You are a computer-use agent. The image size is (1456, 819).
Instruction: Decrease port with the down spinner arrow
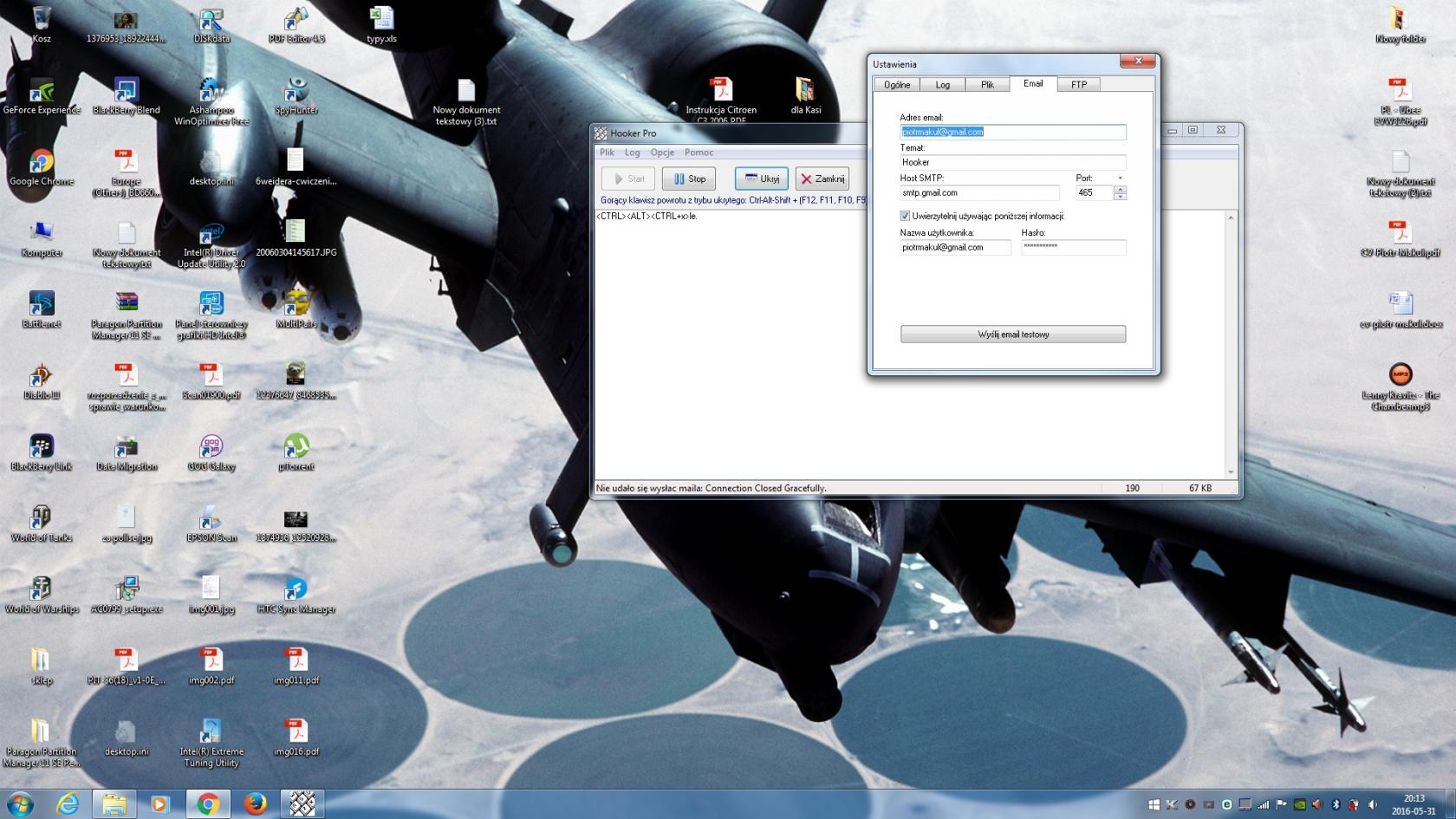(x=1120, y=197)
